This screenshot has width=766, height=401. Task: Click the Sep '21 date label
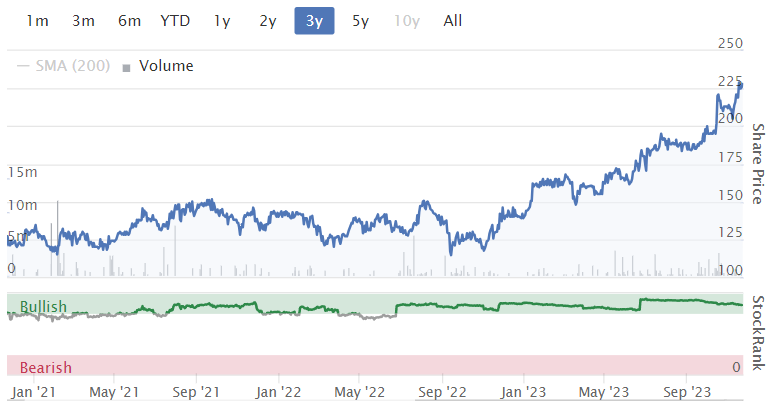coord(196,392)
